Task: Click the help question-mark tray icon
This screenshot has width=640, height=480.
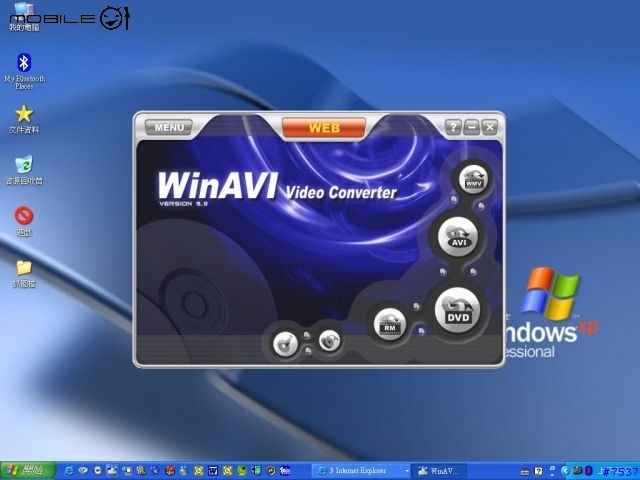Action: [x=538, y=471]
